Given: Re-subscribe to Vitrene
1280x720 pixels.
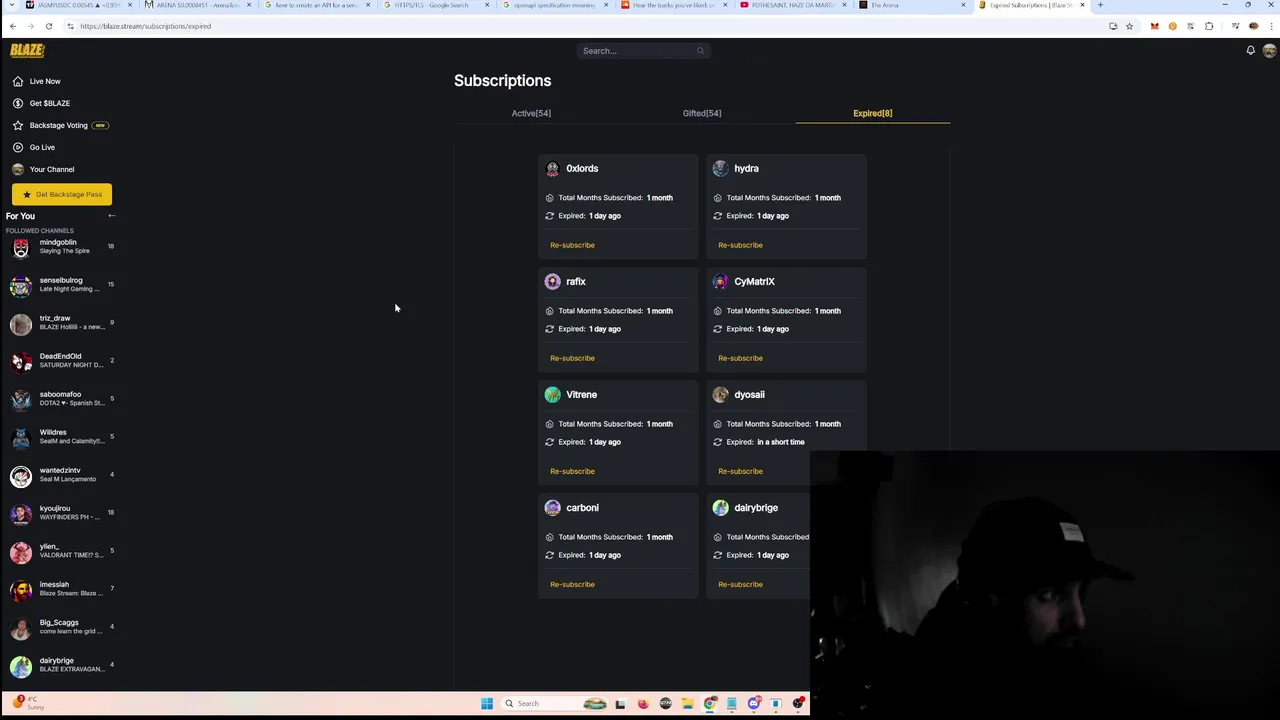Looking at the screenshot, I should tap(572, 471).
